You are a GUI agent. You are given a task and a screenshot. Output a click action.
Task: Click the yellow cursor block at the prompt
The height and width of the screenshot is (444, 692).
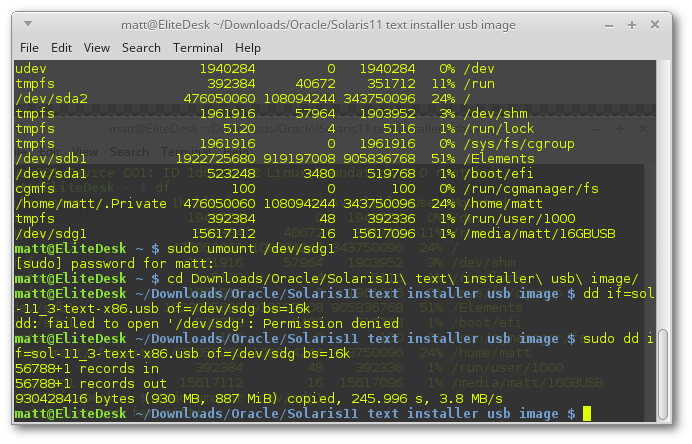[x=587, y=413]
